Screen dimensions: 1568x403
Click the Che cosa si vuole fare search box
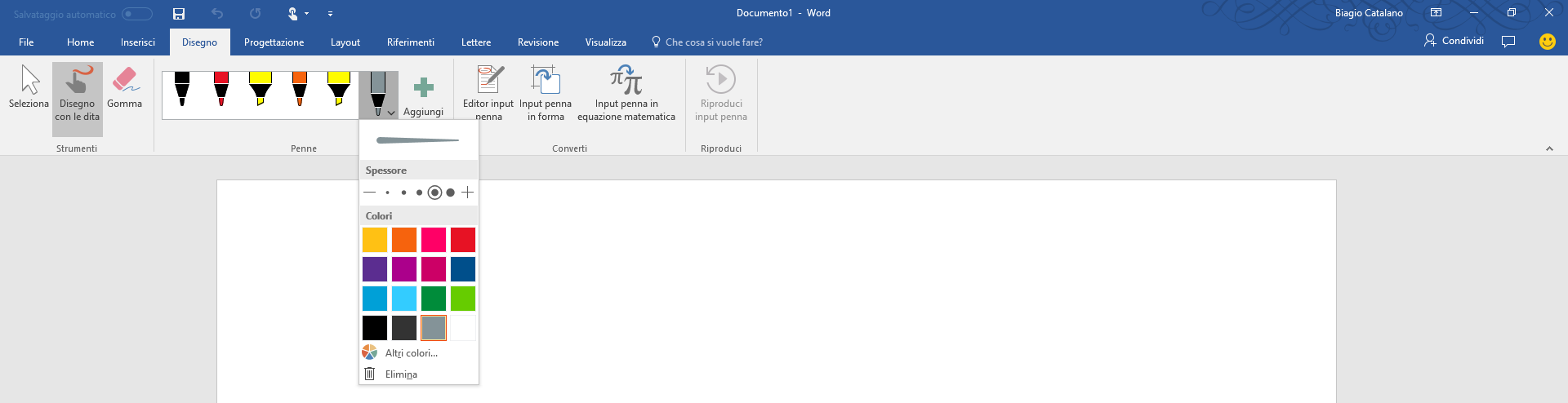point(707,42)
